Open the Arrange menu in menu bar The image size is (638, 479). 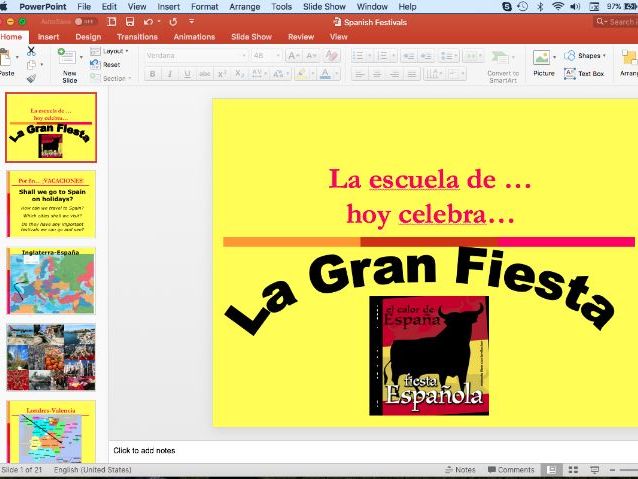tap(245, 7)
